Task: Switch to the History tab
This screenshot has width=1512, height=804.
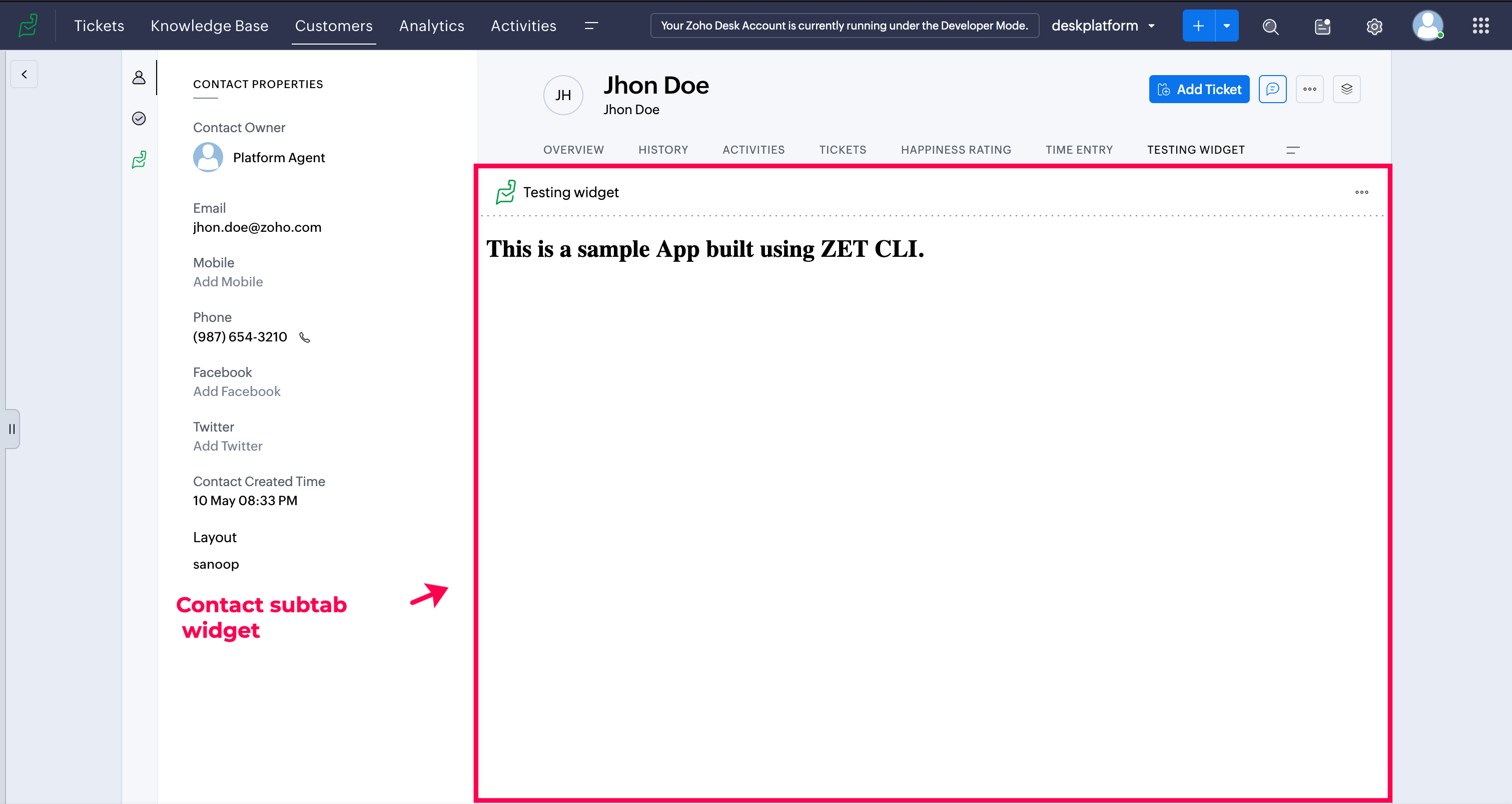Action: coord(662,150)
